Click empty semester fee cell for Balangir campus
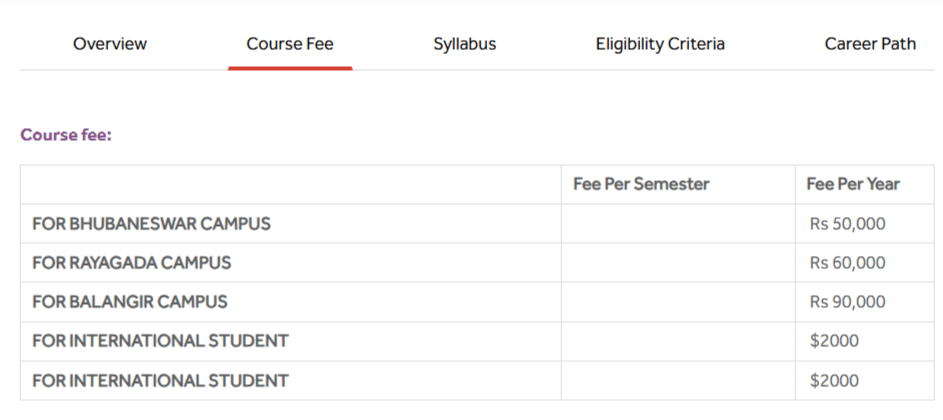 678,302
